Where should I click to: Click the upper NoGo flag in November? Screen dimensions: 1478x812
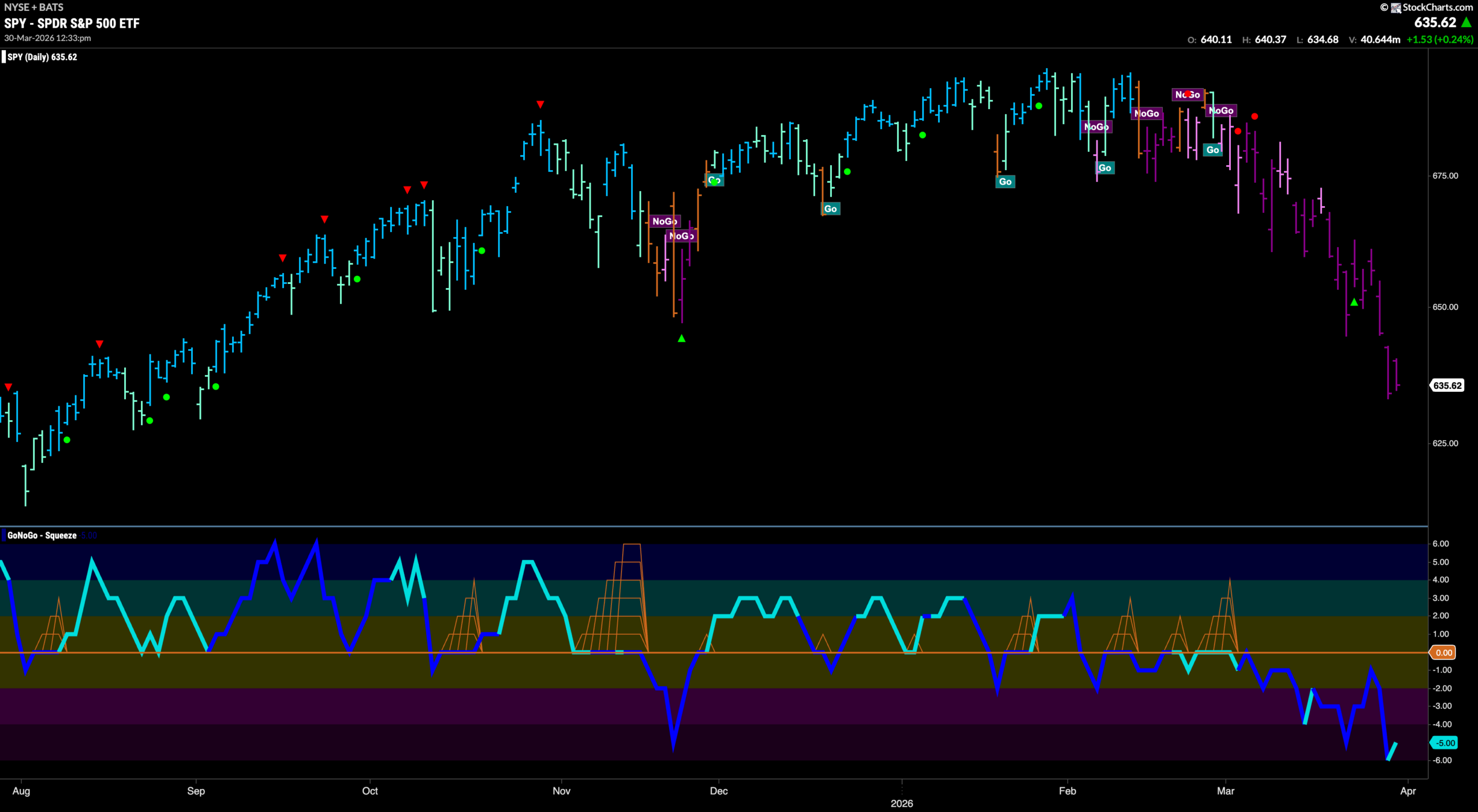[x=665, y=221]
